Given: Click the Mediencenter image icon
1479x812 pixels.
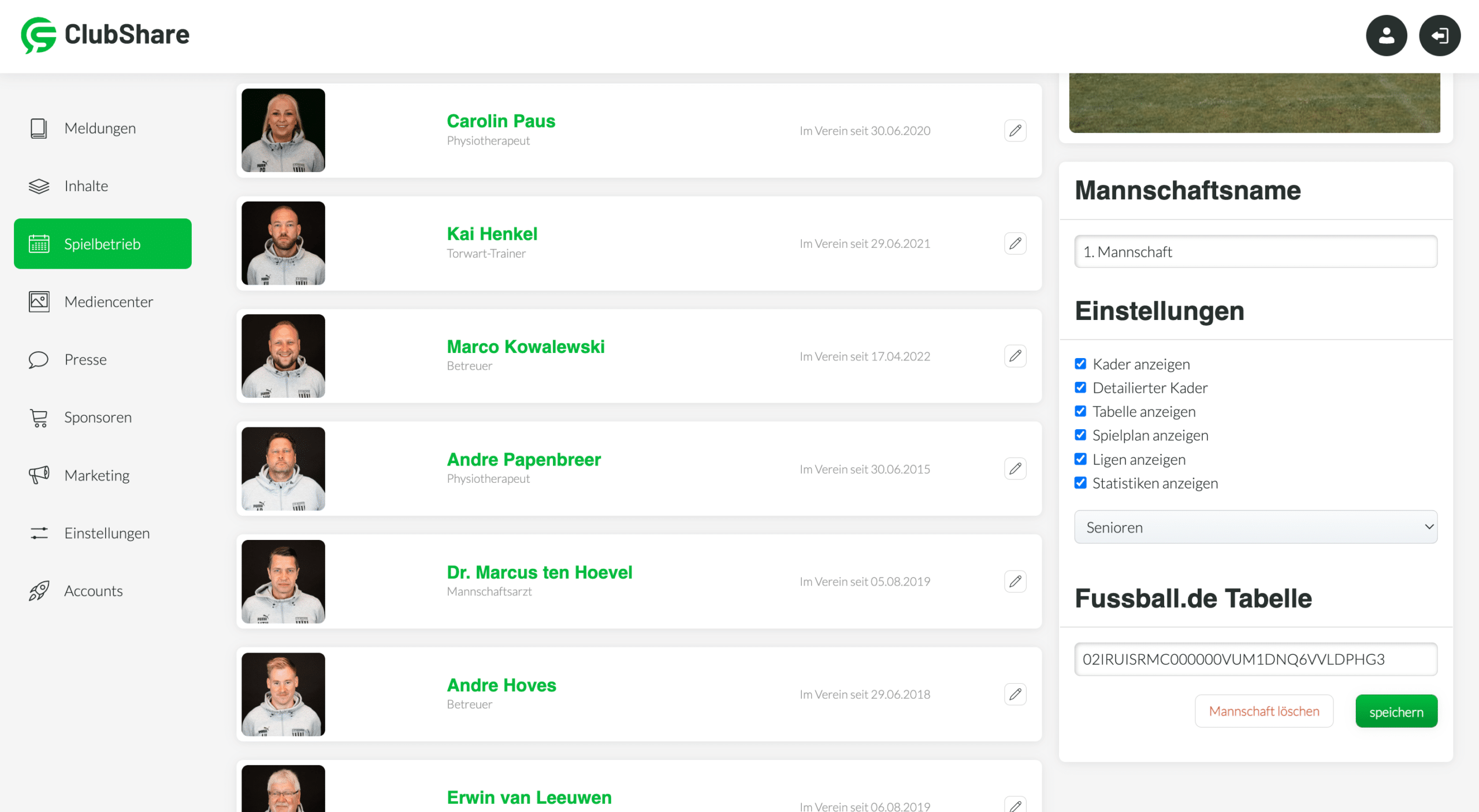Looking at the screenshot, I should 39,301.
